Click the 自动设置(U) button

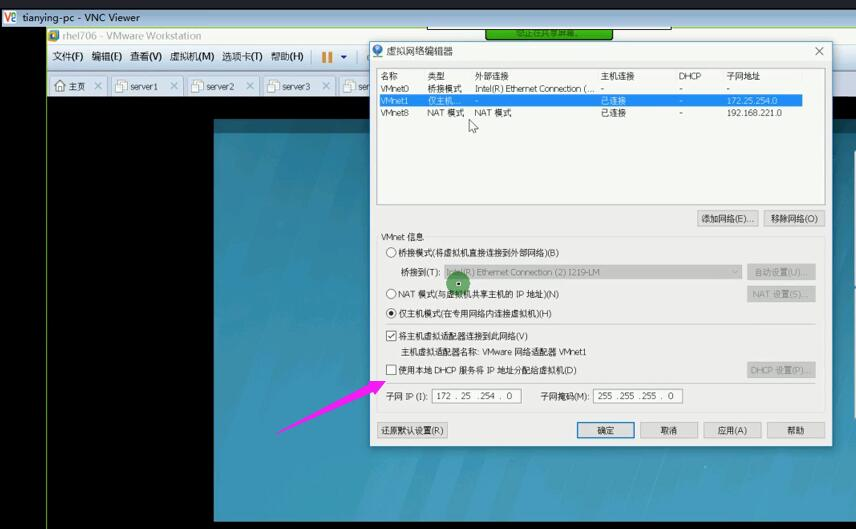[781, 272]
